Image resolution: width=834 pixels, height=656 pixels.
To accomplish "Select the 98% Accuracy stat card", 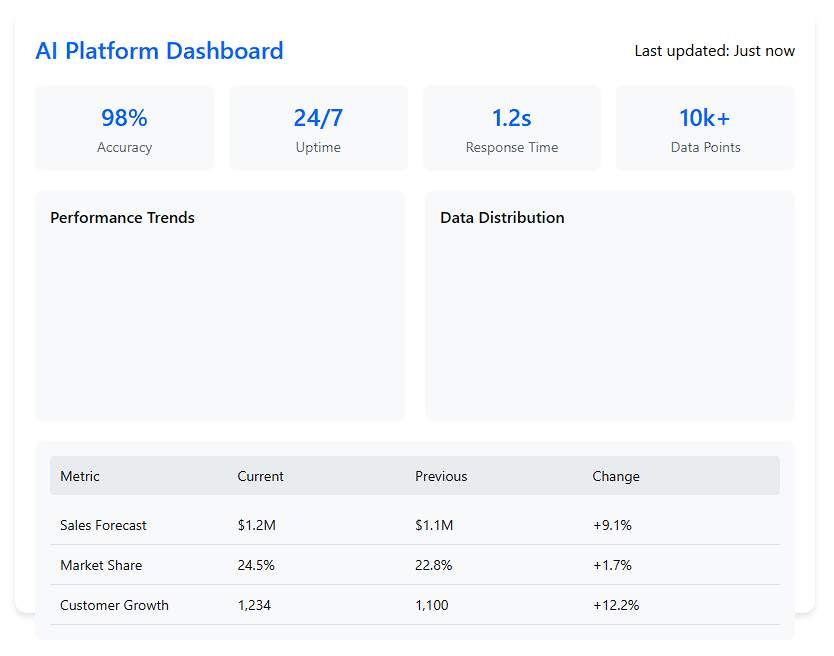I will [x=124, y=128].
